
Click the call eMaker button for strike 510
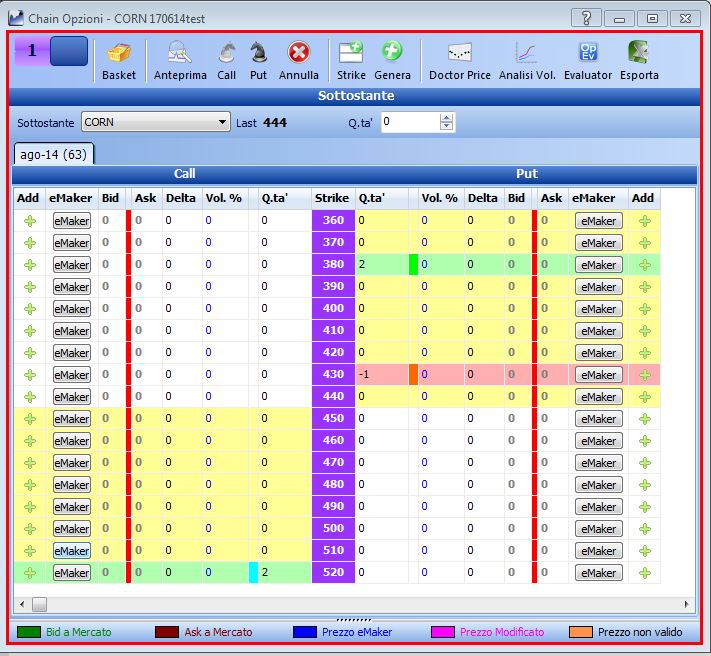pos(72,551)
